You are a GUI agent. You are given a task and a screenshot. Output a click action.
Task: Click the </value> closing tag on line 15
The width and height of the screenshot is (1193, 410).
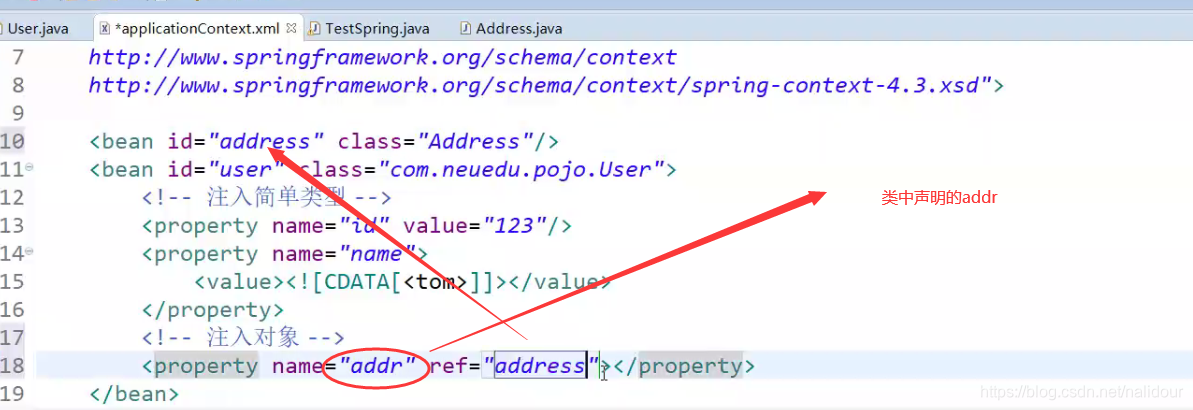[559, 282]
